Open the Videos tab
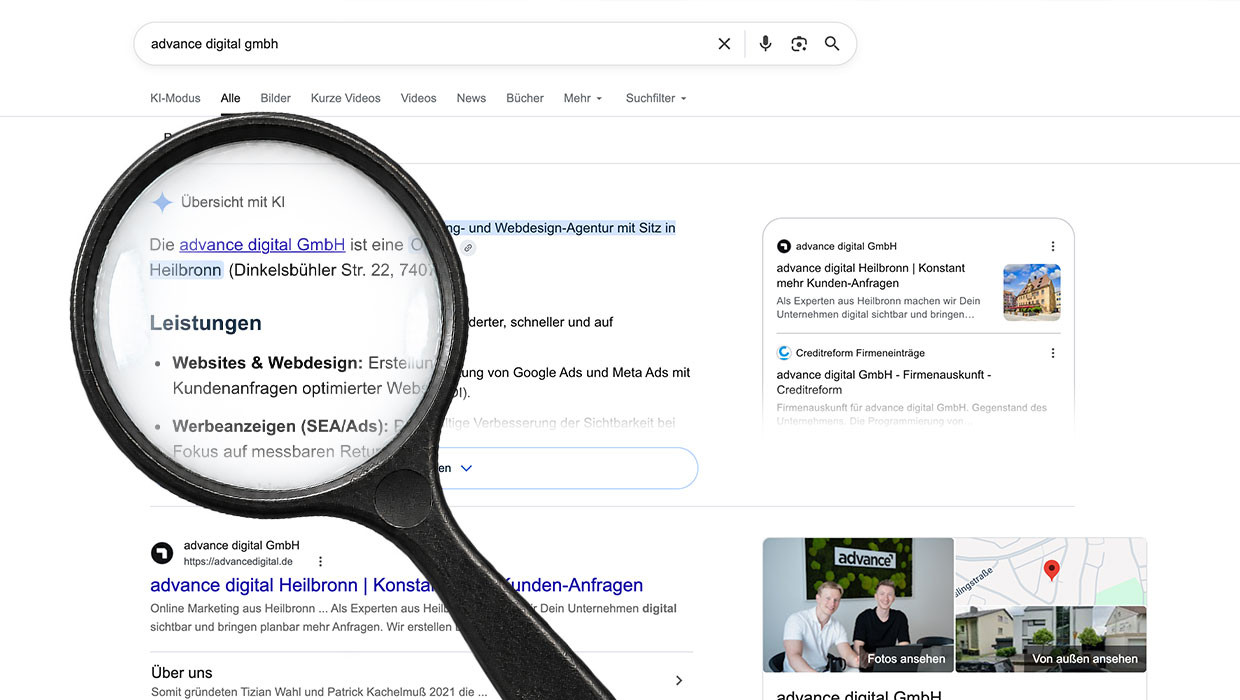The width and height of the screenshot is (1240, 700). point(419,98)
